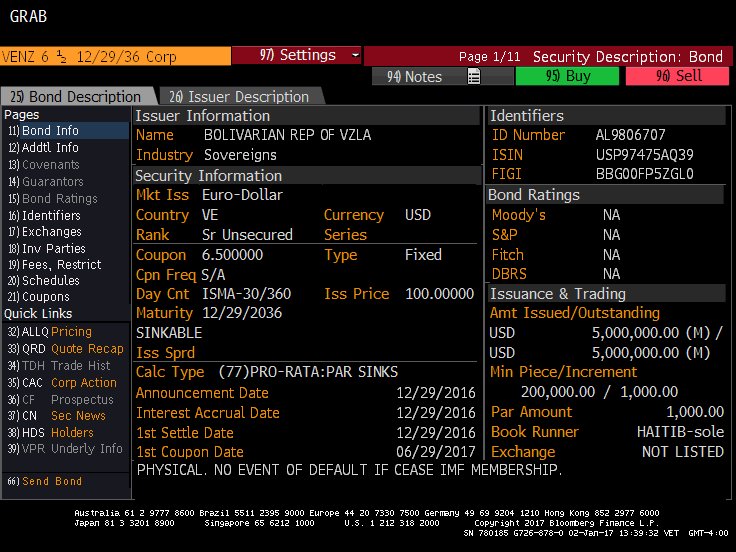Click the Page 1/11 indicator
736x552 pixels.
(x=490, y=57)
